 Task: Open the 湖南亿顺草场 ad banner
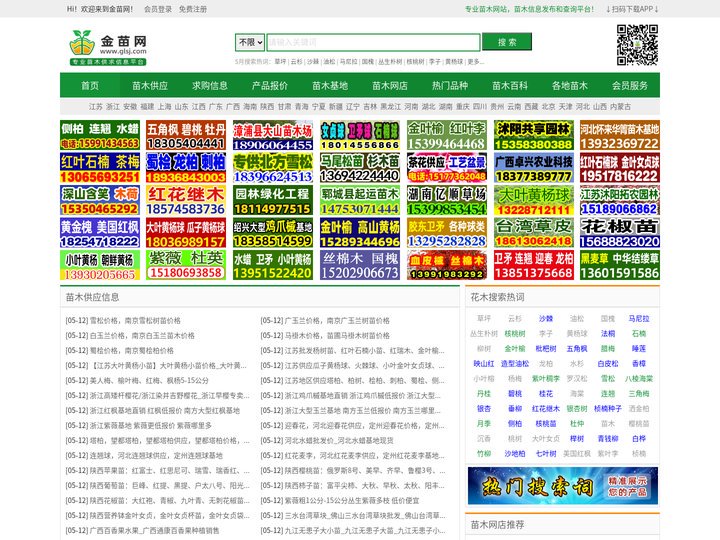pyautogui.click(x=447, y=200)
